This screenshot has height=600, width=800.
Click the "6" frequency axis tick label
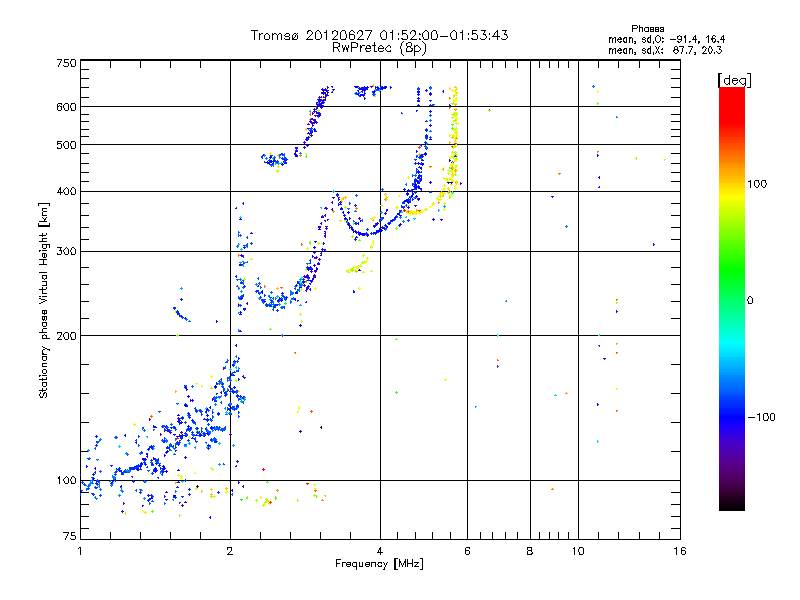tap(467, 551)
